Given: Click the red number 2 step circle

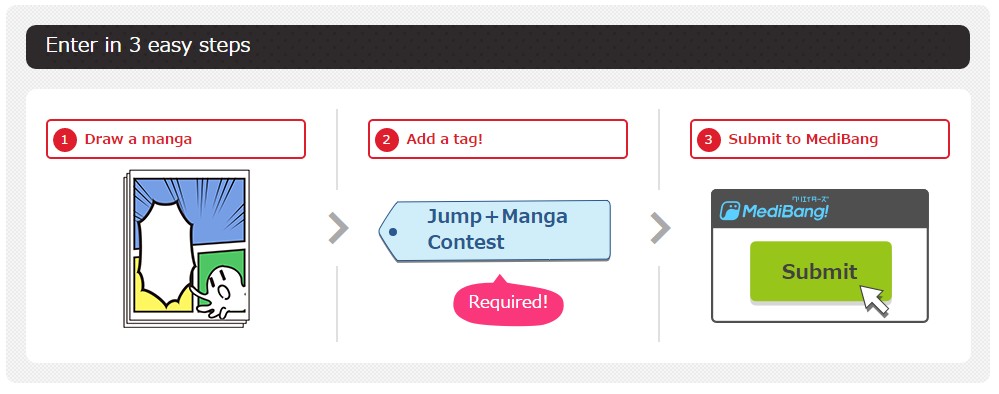Looking at the screenshot, I should coord(387,140).
